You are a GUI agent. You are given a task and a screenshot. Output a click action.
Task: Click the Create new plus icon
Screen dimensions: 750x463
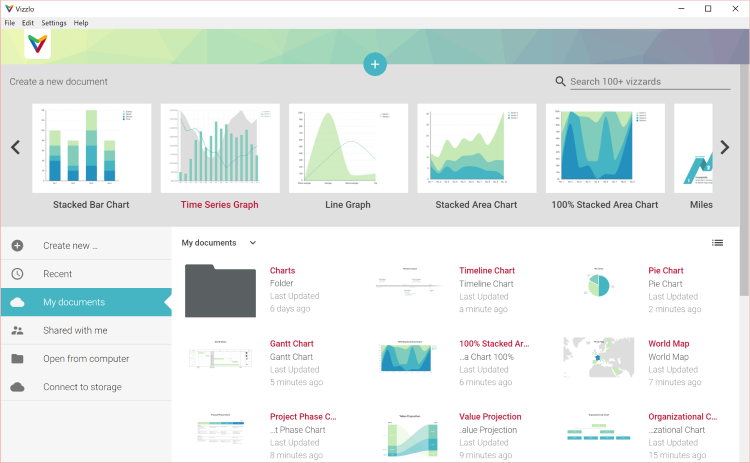coord(17,246)
